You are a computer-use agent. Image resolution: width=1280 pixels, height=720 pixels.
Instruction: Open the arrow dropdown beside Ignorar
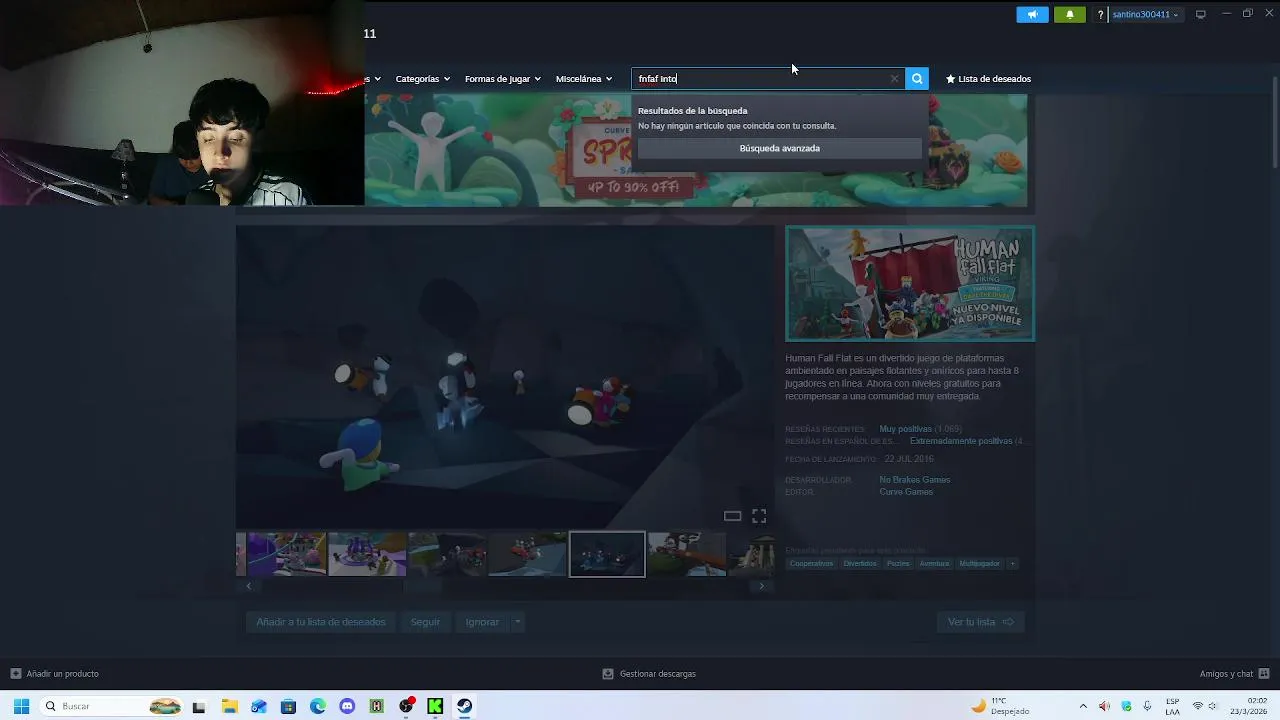coord(517,622)
